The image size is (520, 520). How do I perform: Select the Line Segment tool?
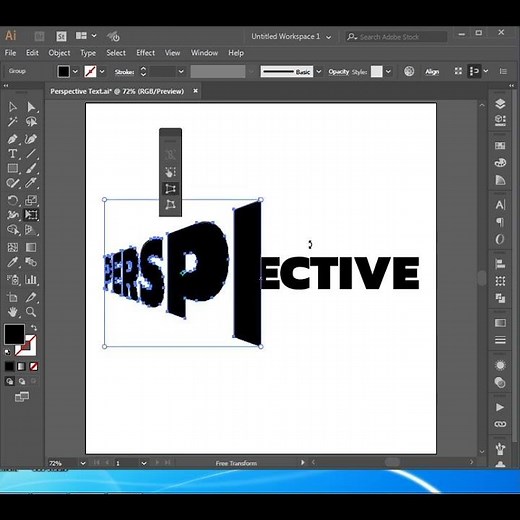(x=31, y=153)
